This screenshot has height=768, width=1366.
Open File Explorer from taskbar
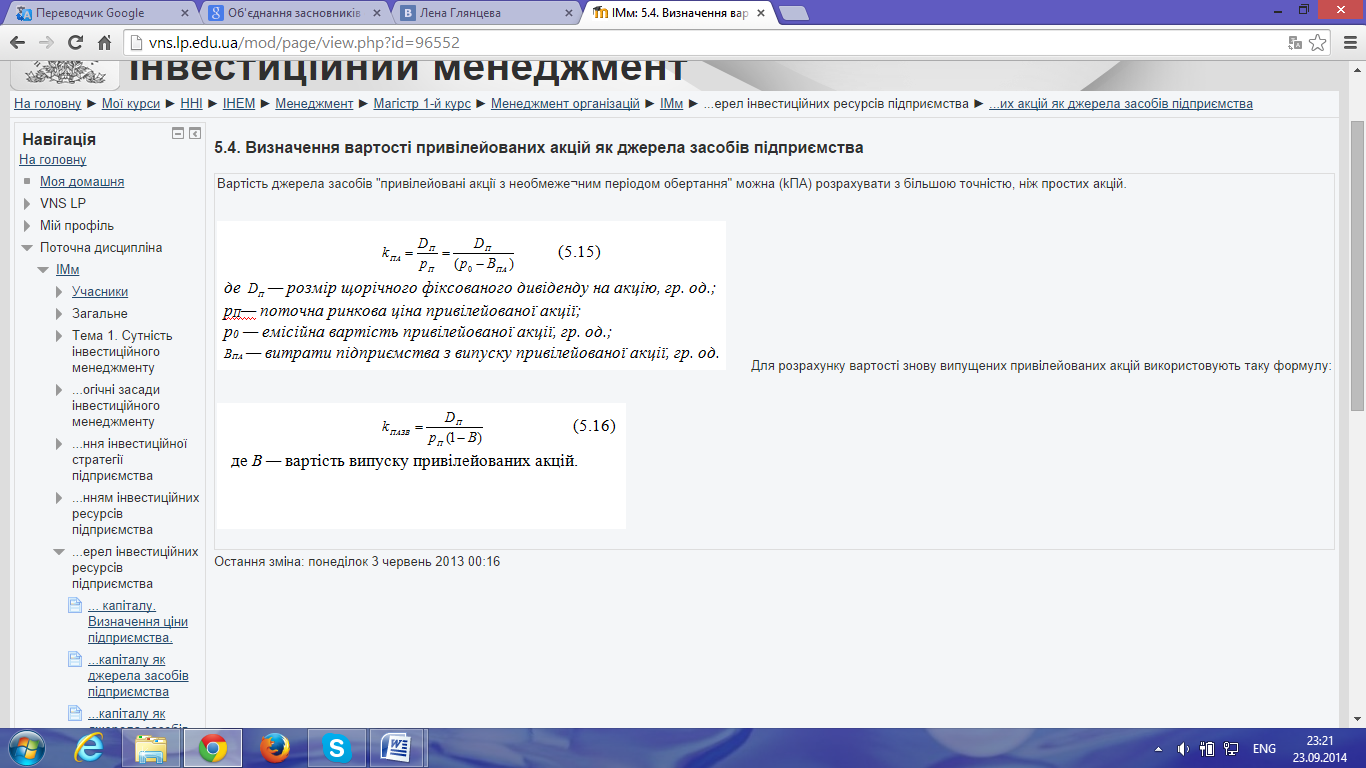(152, 747)
